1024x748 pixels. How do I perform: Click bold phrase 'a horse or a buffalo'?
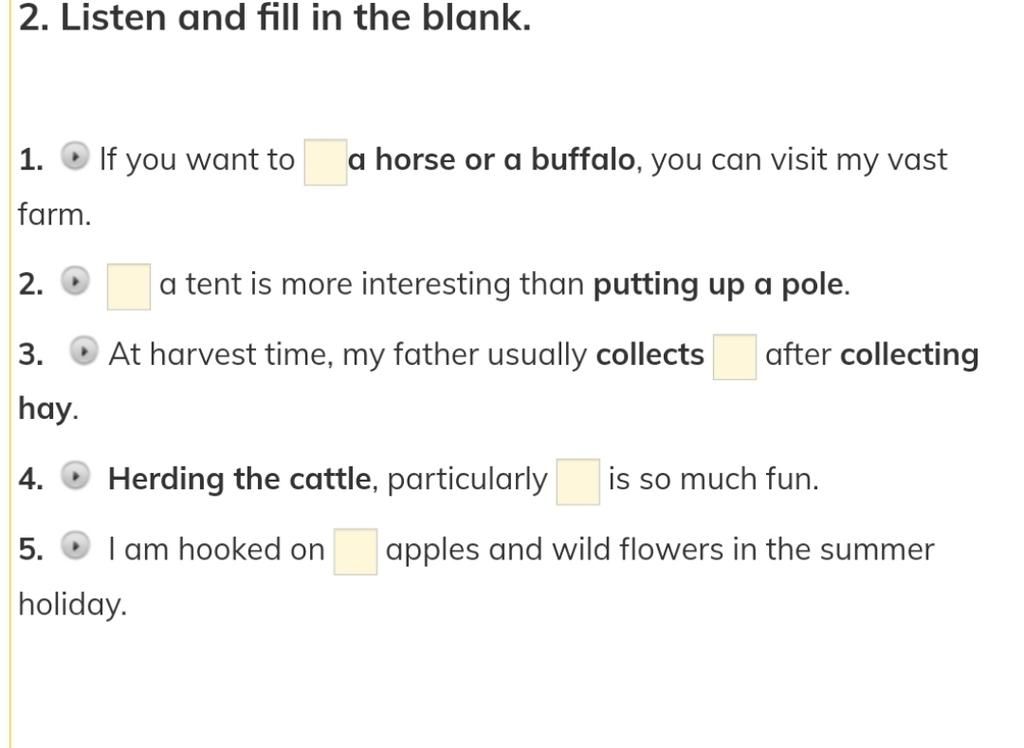coord(491,159)
